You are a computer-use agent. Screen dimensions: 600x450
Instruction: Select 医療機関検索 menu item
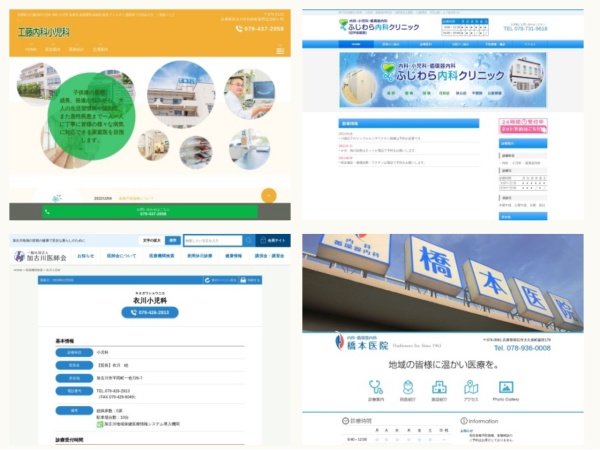tap(161, 256)
